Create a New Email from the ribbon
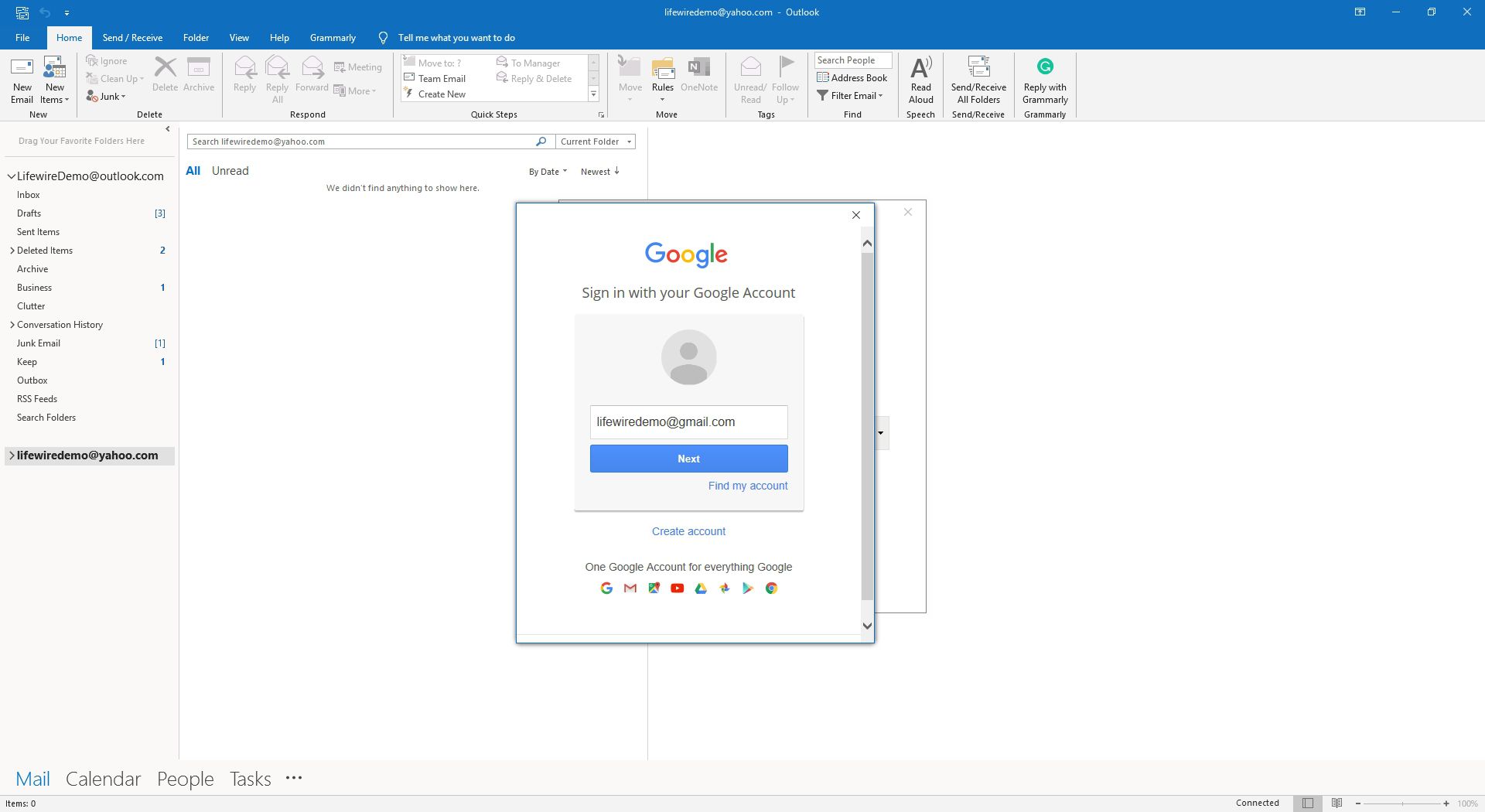This screenshot has height=812, width=1485. tap(22, 80)
